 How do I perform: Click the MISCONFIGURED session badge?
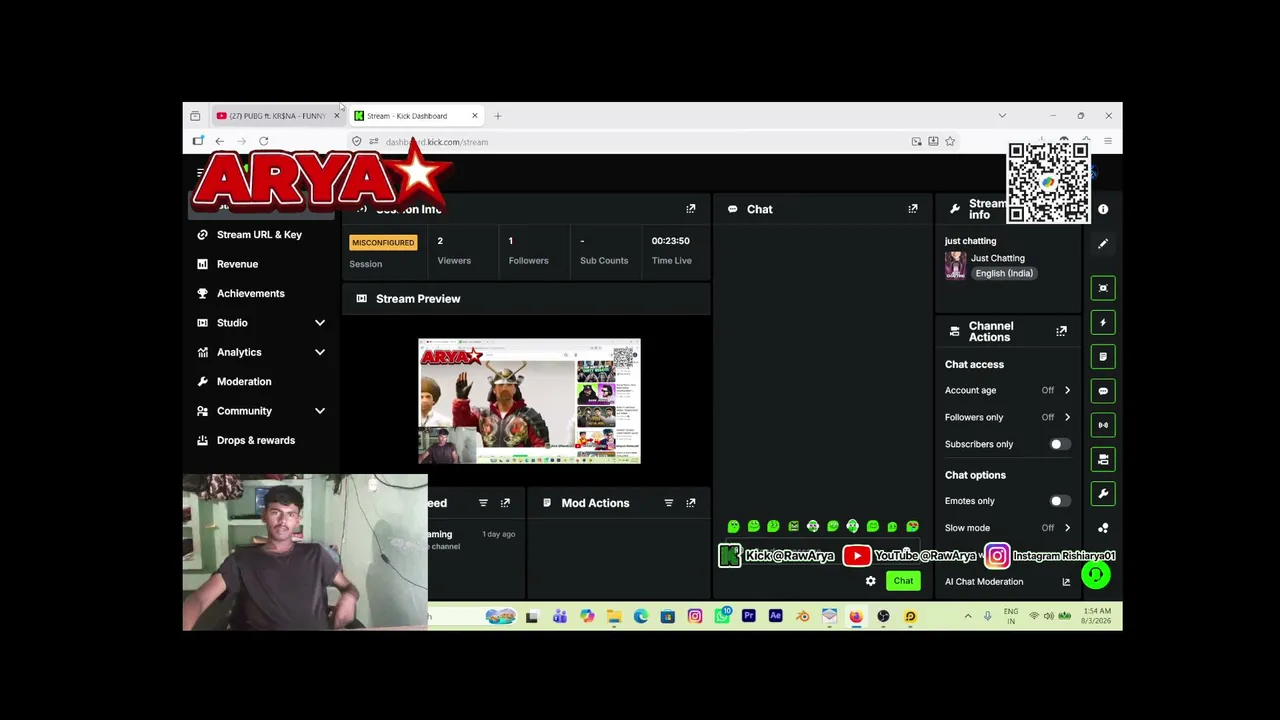(x=383, y=242)
